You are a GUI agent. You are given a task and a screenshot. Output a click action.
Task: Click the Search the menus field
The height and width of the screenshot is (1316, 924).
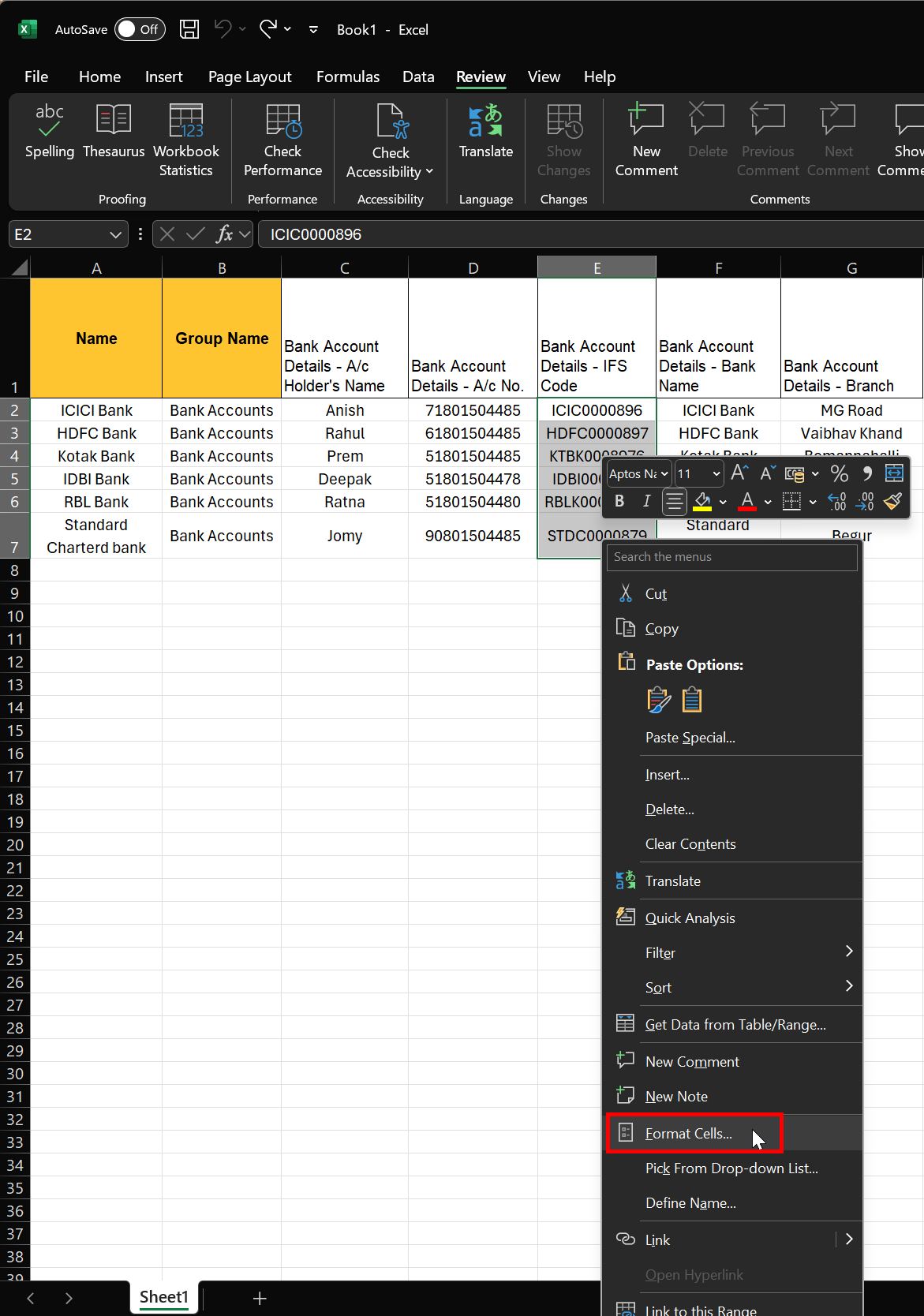coord(731,556)
